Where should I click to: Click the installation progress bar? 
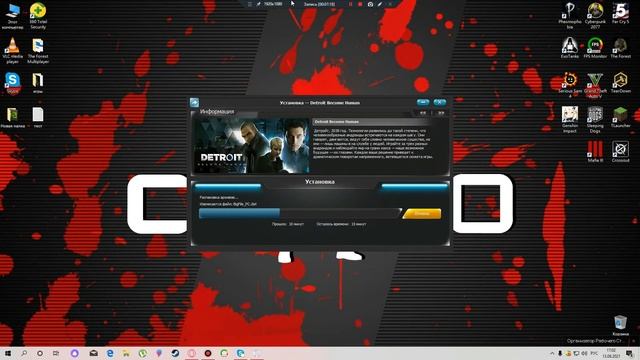[x=300, y=213]
